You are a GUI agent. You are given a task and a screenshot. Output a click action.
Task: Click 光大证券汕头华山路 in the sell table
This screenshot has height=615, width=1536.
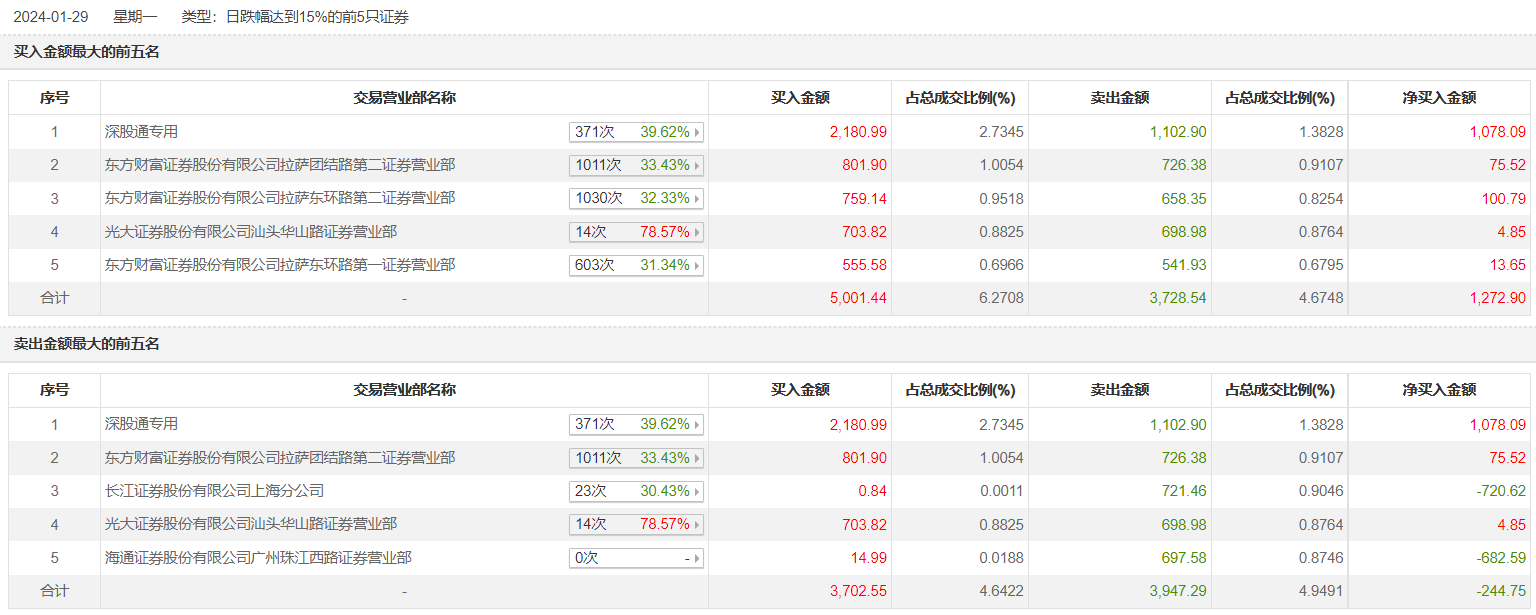(x=250, y=525)
